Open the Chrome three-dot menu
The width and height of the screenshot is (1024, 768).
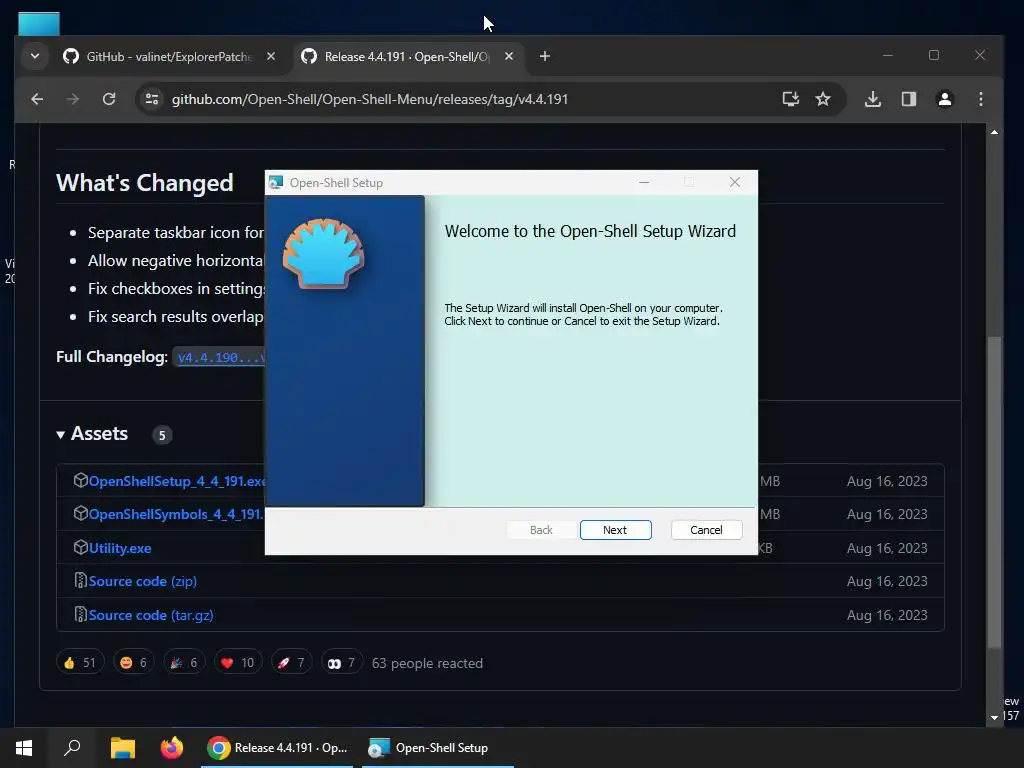tap(981, 99)
